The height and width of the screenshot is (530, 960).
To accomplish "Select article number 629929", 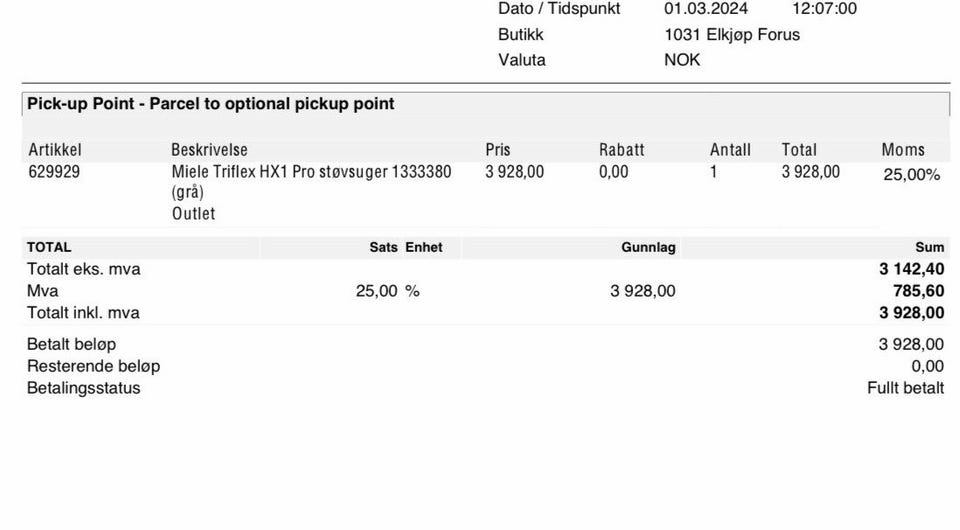I will [x=54, y=172].
